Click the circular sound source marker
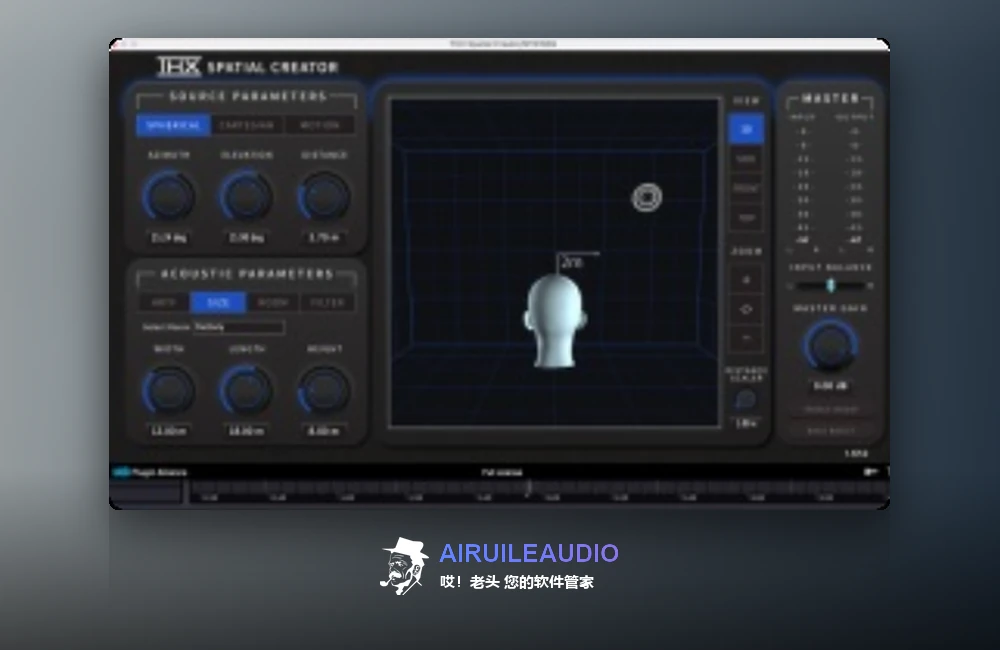Image resolution: width=1000 pixels, height=650 pixels. pos(647,198)
